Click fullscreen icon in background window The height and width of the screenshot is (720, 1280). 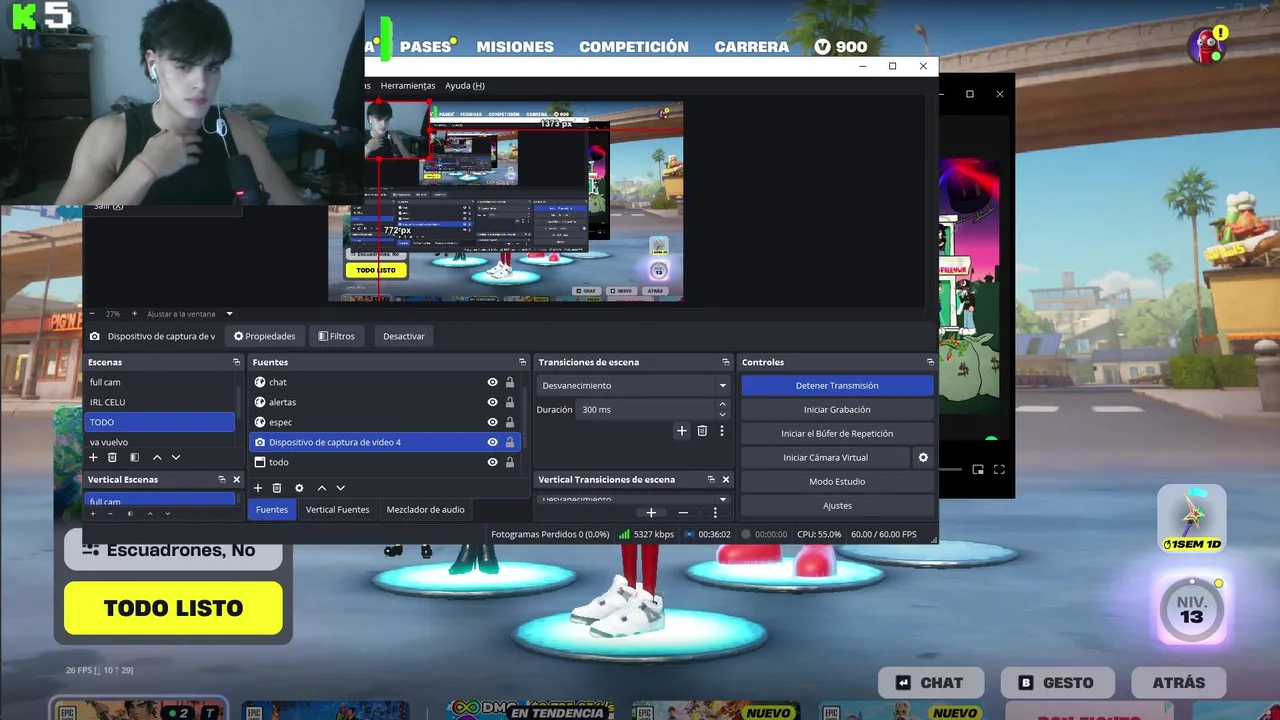pyautogui.click(x=999, y=470)
